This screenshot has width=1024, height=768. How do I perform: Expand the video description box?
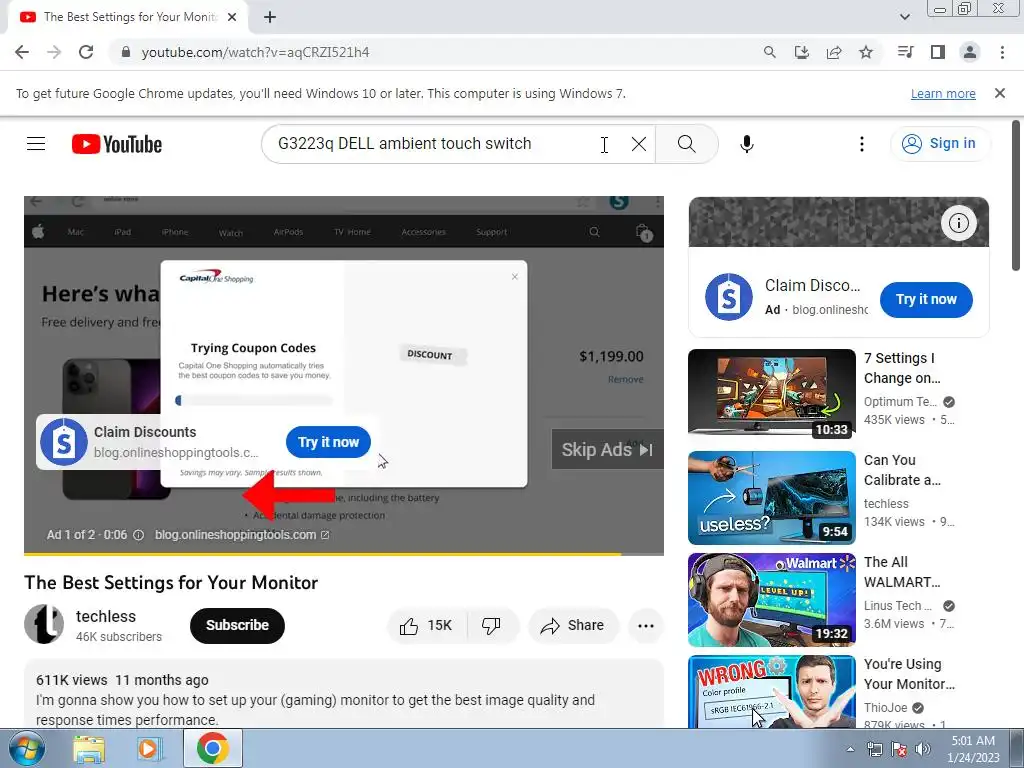(x=344, y=696)
